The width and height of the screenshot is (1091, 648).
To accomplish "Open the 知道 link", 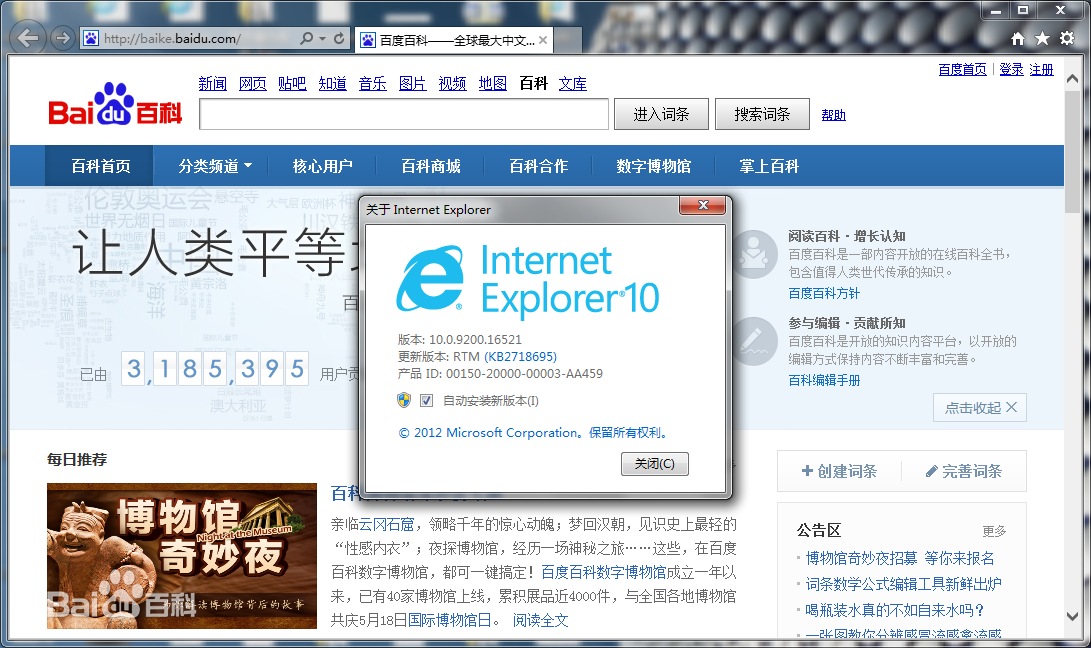I will pos(333,84).
